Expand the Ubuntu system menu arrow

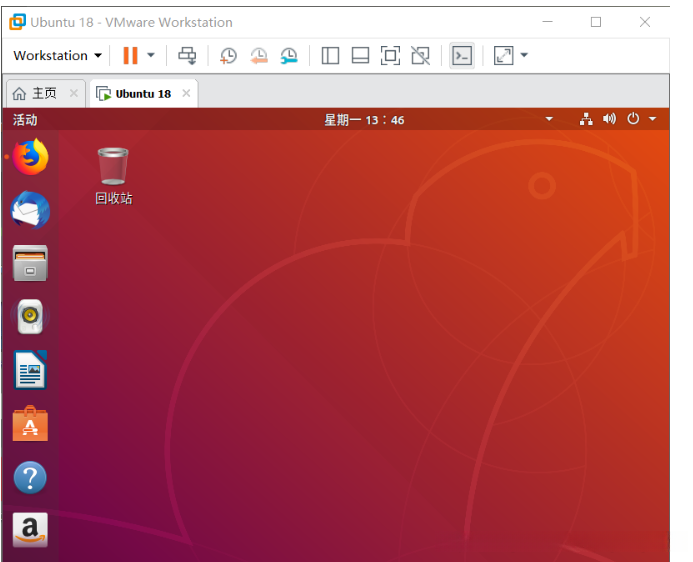(x=652, y=119)
